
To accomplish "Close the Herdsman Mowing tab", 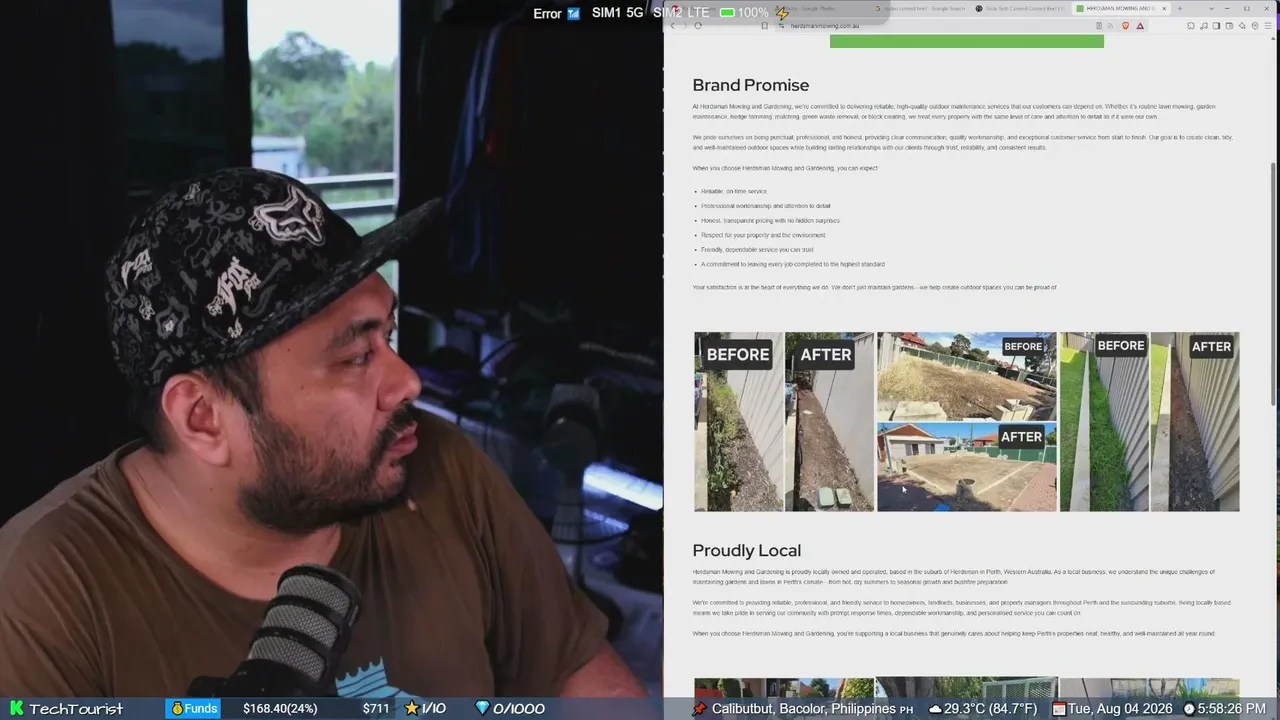I will tap(1164, 9).
